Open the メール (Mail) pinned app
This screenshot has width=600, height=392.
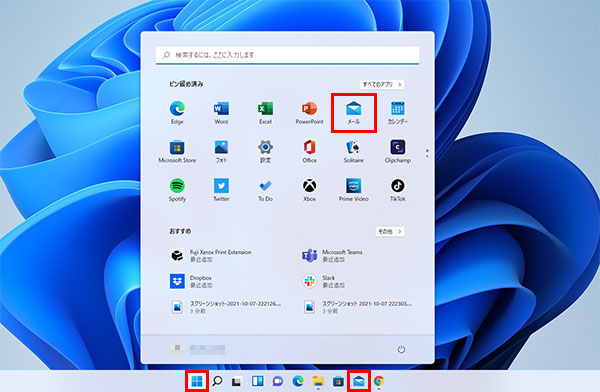[354, 113]
